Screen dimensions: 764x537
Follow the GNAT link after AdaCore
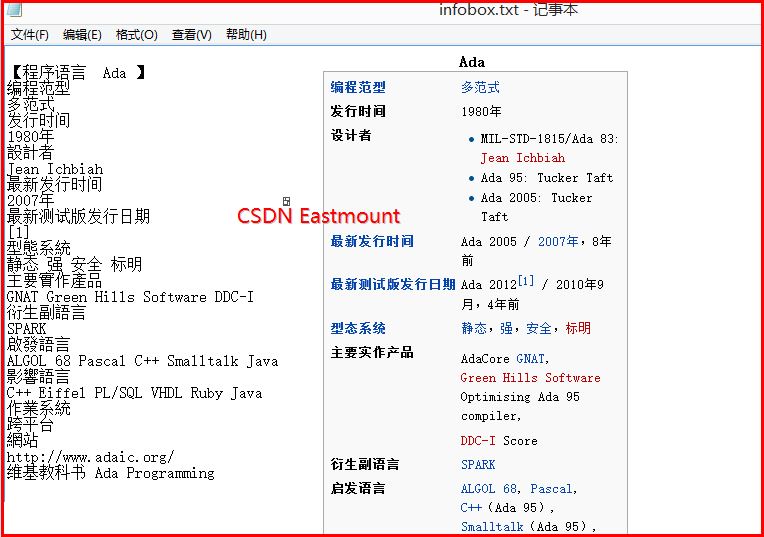click(x=530, y=359)
